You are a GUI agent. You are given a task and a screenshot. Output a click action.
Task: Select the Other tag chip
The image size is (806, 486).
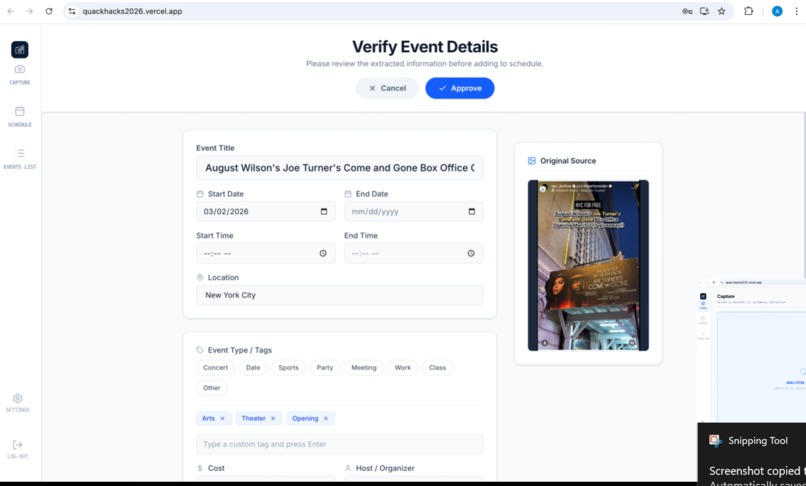211,388
